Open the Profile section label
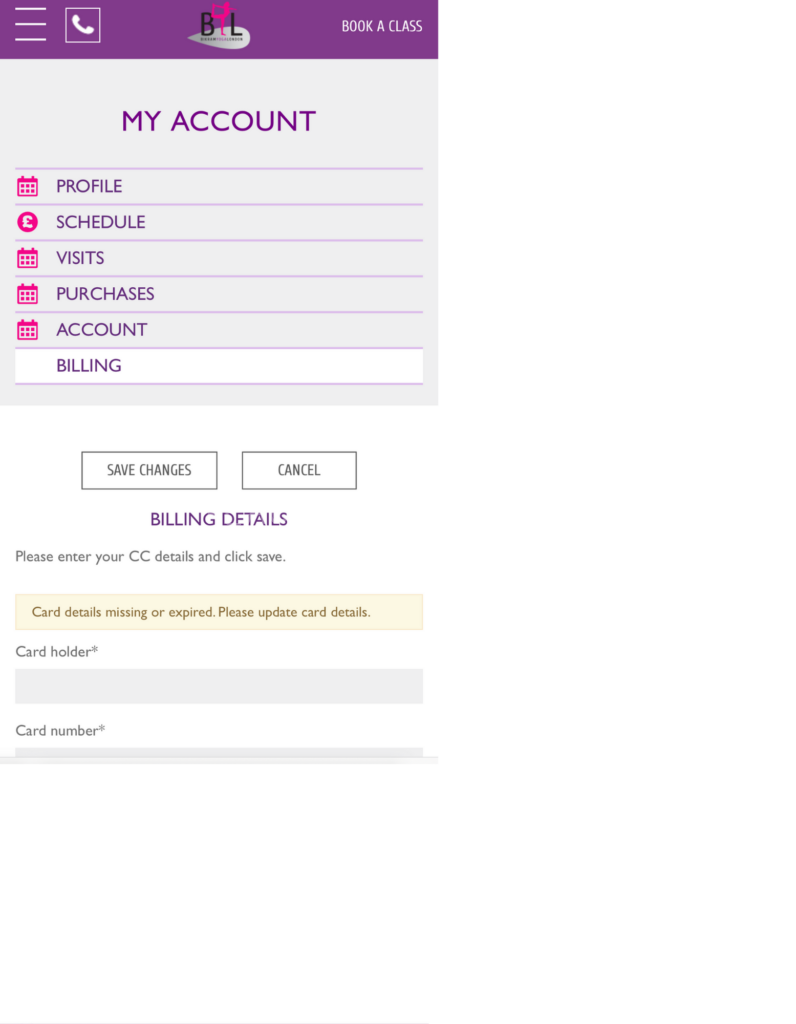This screenshot has height=1024, width=796. point(89,187)
